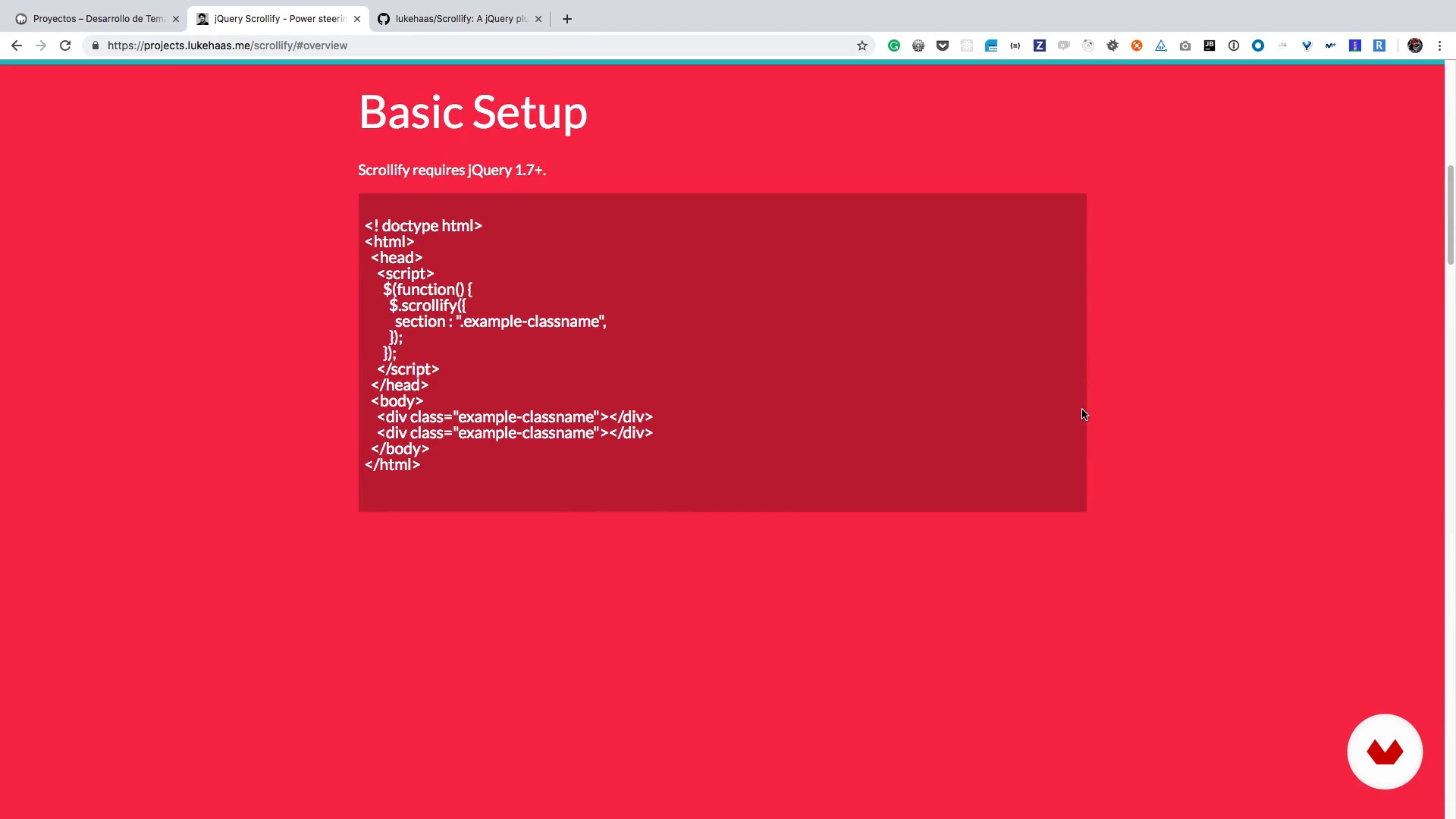The width and height of the screenshot is (1456, 819).
Task: Go forward in browser history
Action: (x=41, y=45)
